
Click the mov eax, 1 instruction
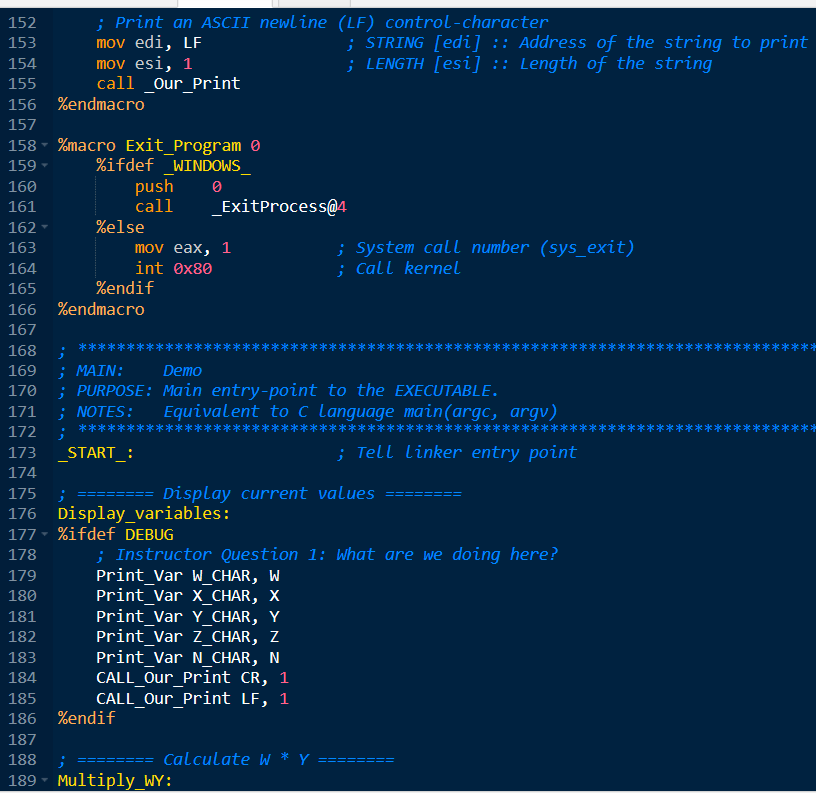[180, 247]
